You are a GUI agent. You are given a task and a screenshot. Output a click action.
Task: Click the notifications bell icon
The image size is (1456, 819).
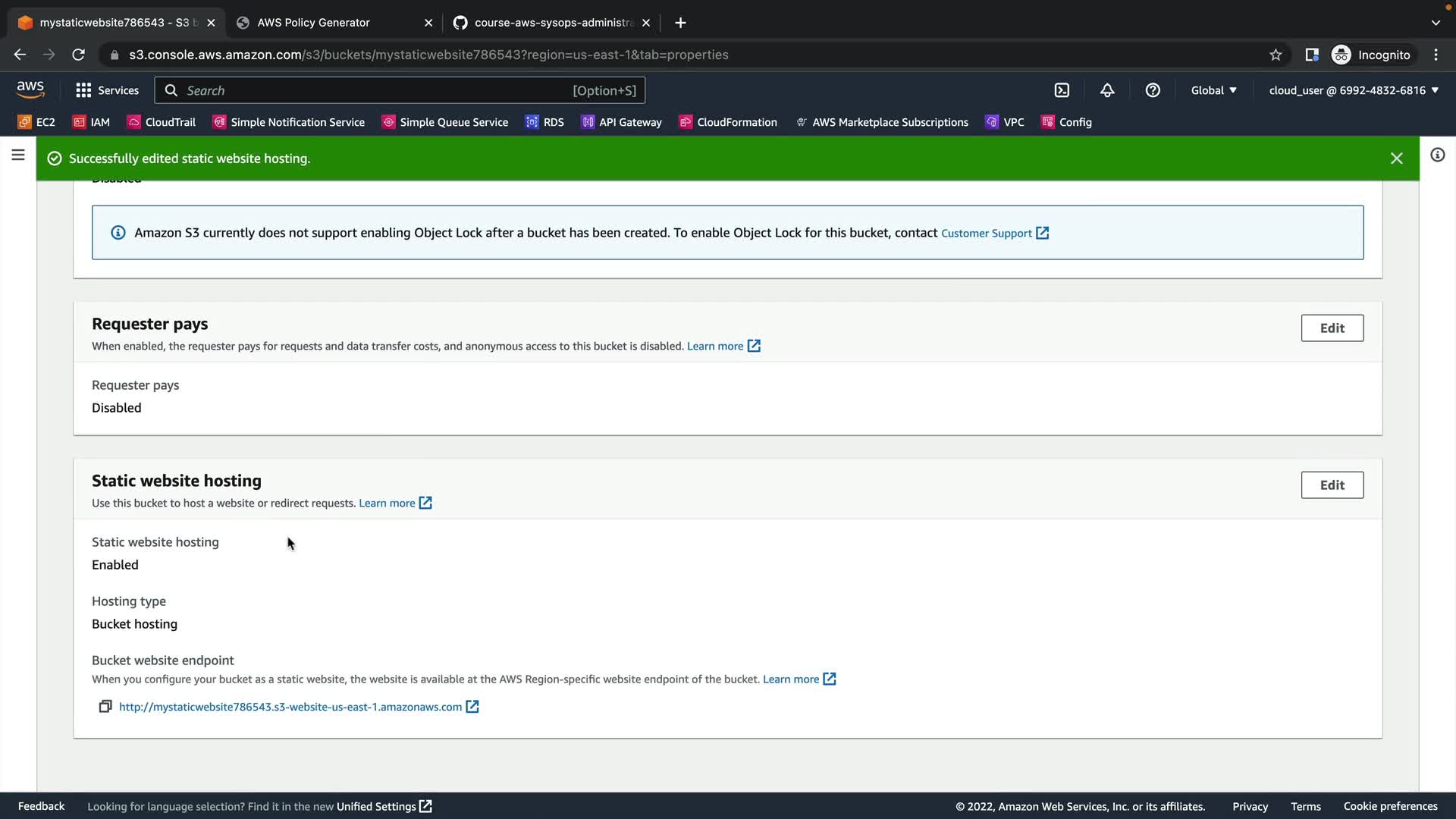[x=1107, y=90]
